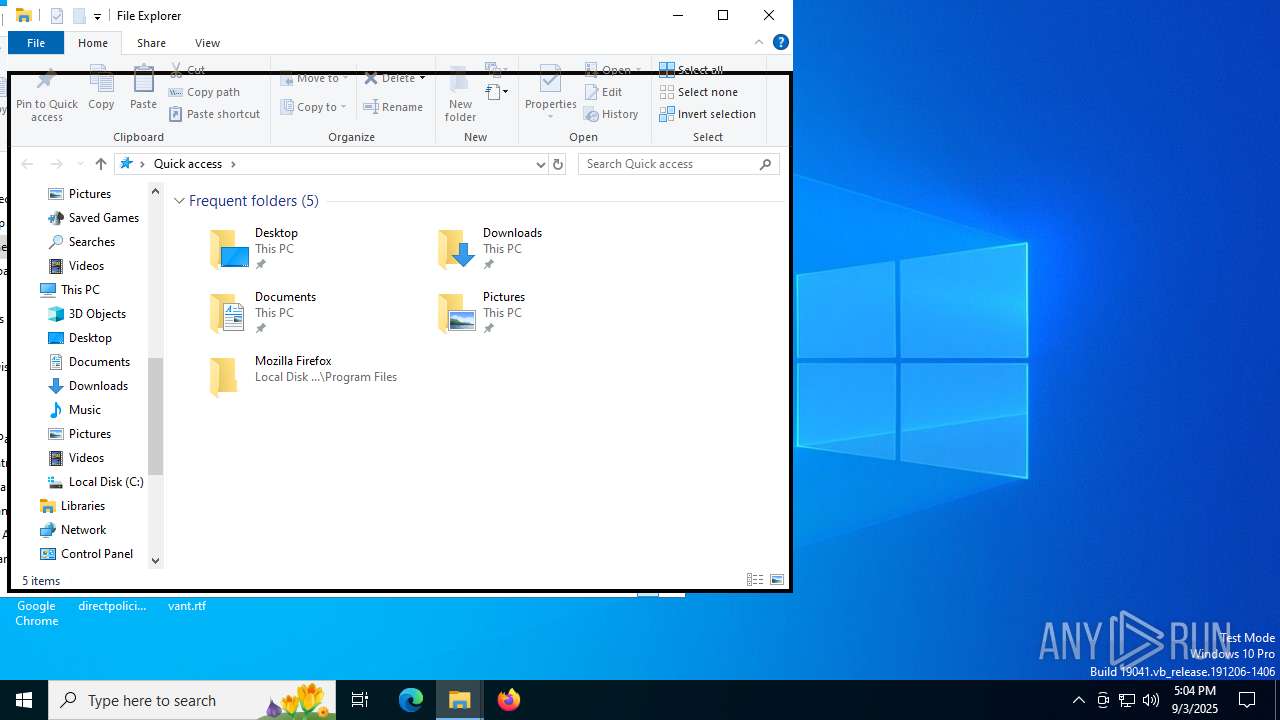Choose Paste shortcut in the ribbon

click(x=214, y=114)
